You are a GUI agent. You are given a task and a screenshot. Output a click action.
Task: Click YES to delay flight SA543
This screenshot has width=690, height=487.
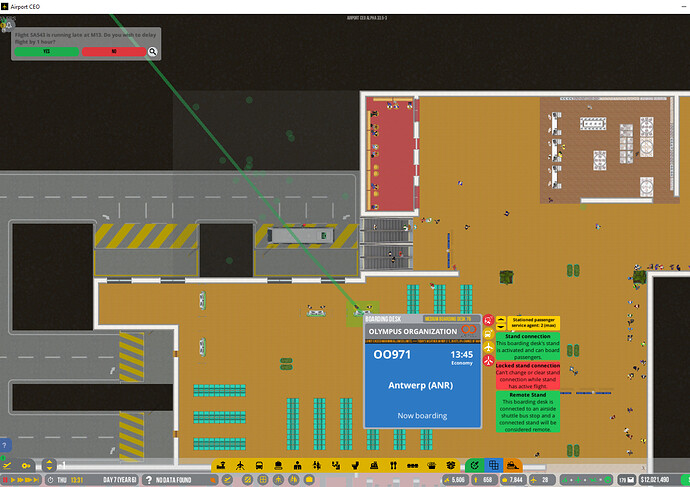(47, 52)
